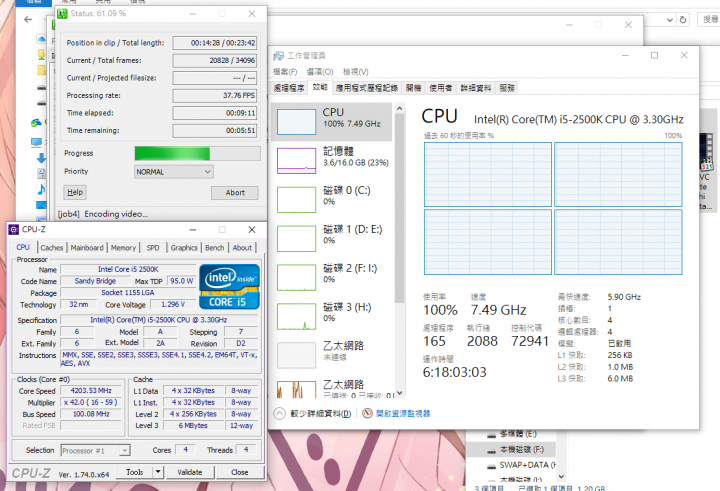This screenshot has width=720, height=491.
Task: Select the CPU 100% performance item
Action: coord(332,121)
